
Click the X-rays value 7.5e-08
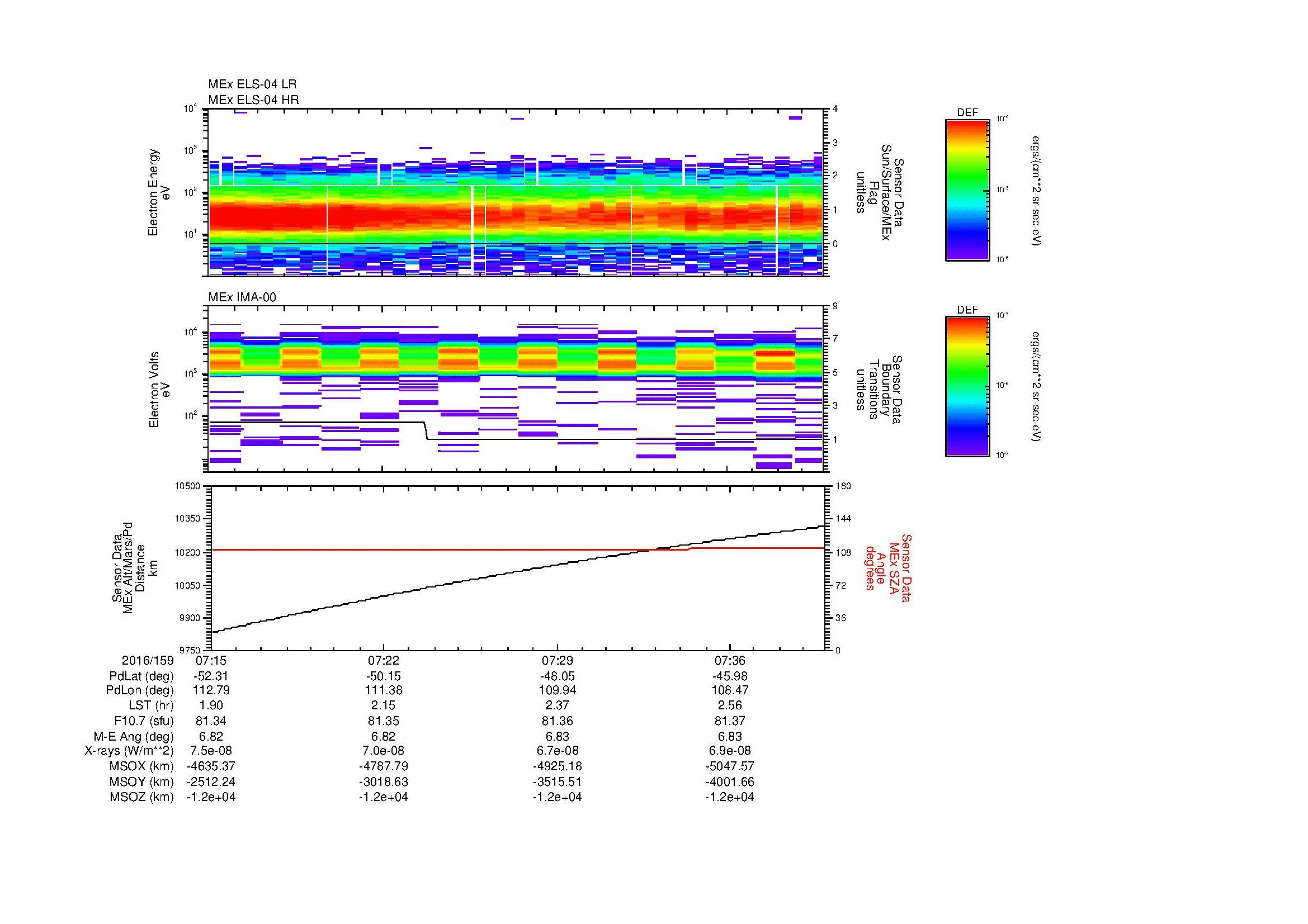[x=211, y=751]
